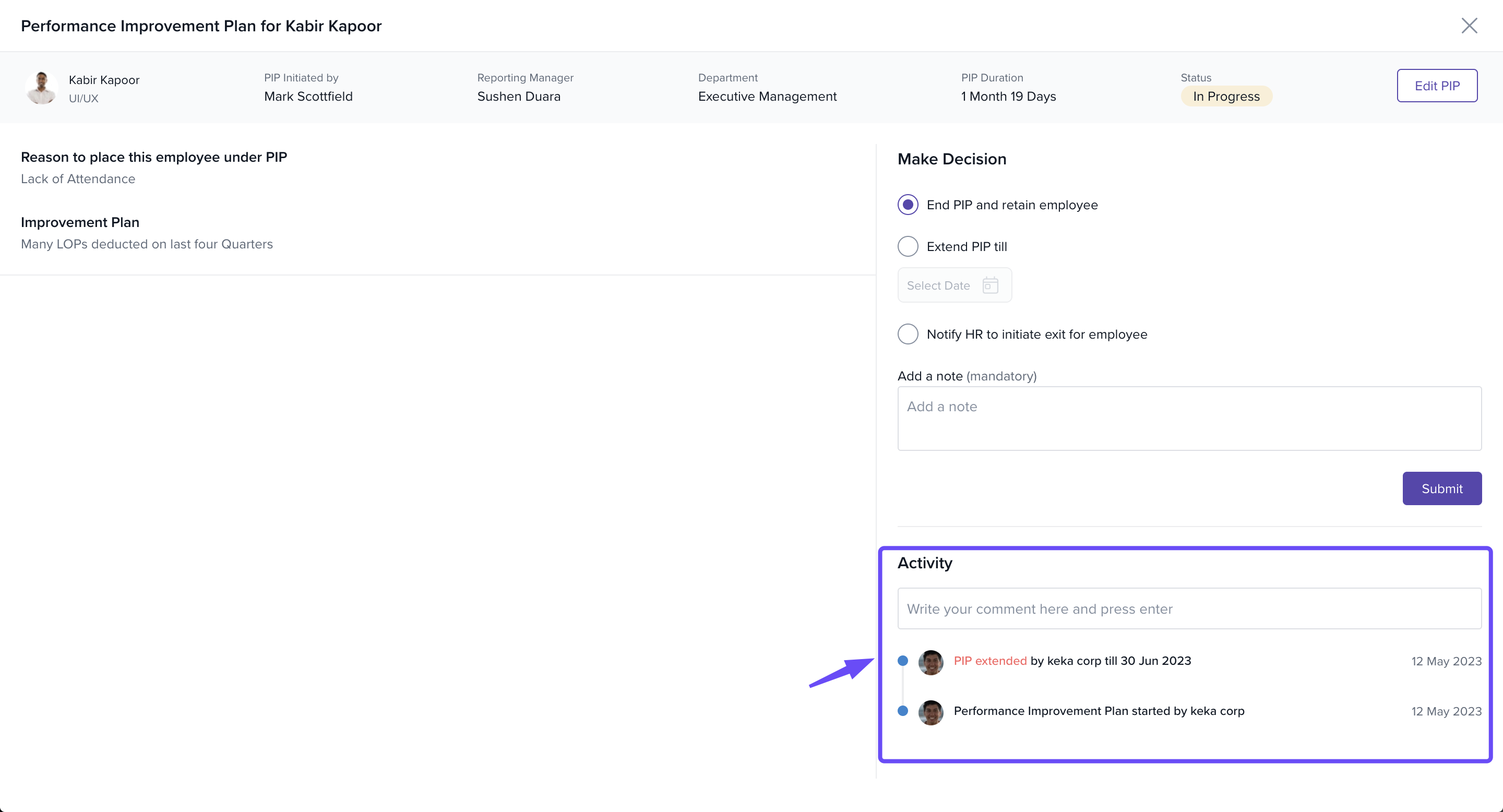Click Kabir Kapoor's profile avatar
This screenshot has width=1503, height=812.
(41, 88)
